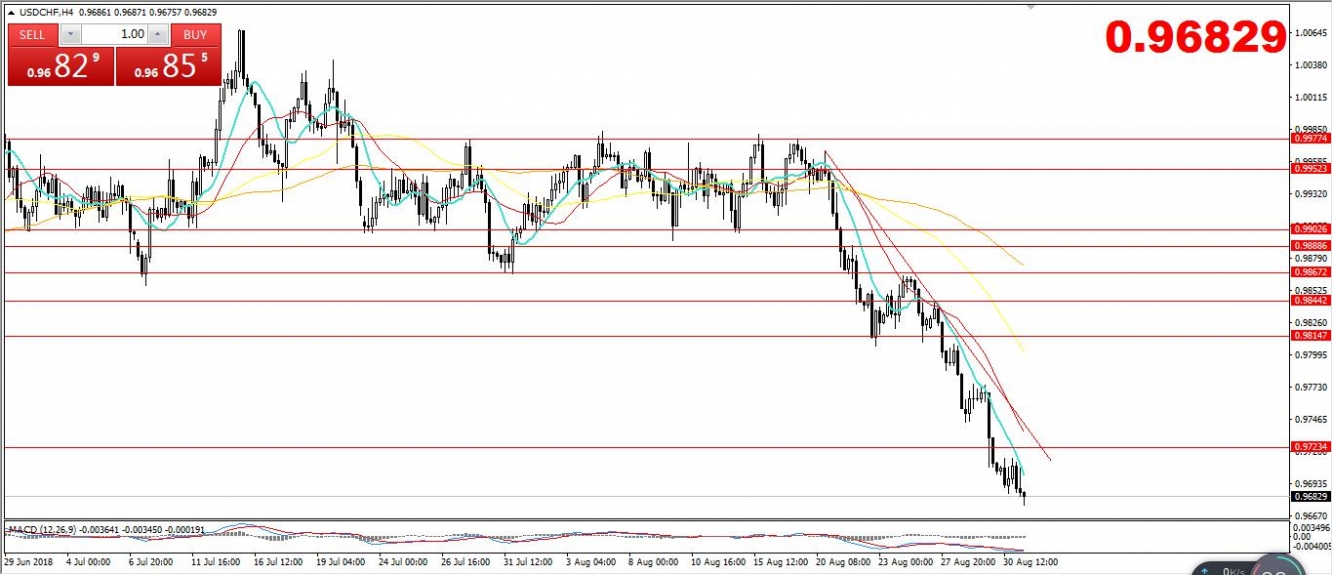Click the current price 0.96829 axis tag
This screenshot has height=575, width=1332.
point(1310,496)
